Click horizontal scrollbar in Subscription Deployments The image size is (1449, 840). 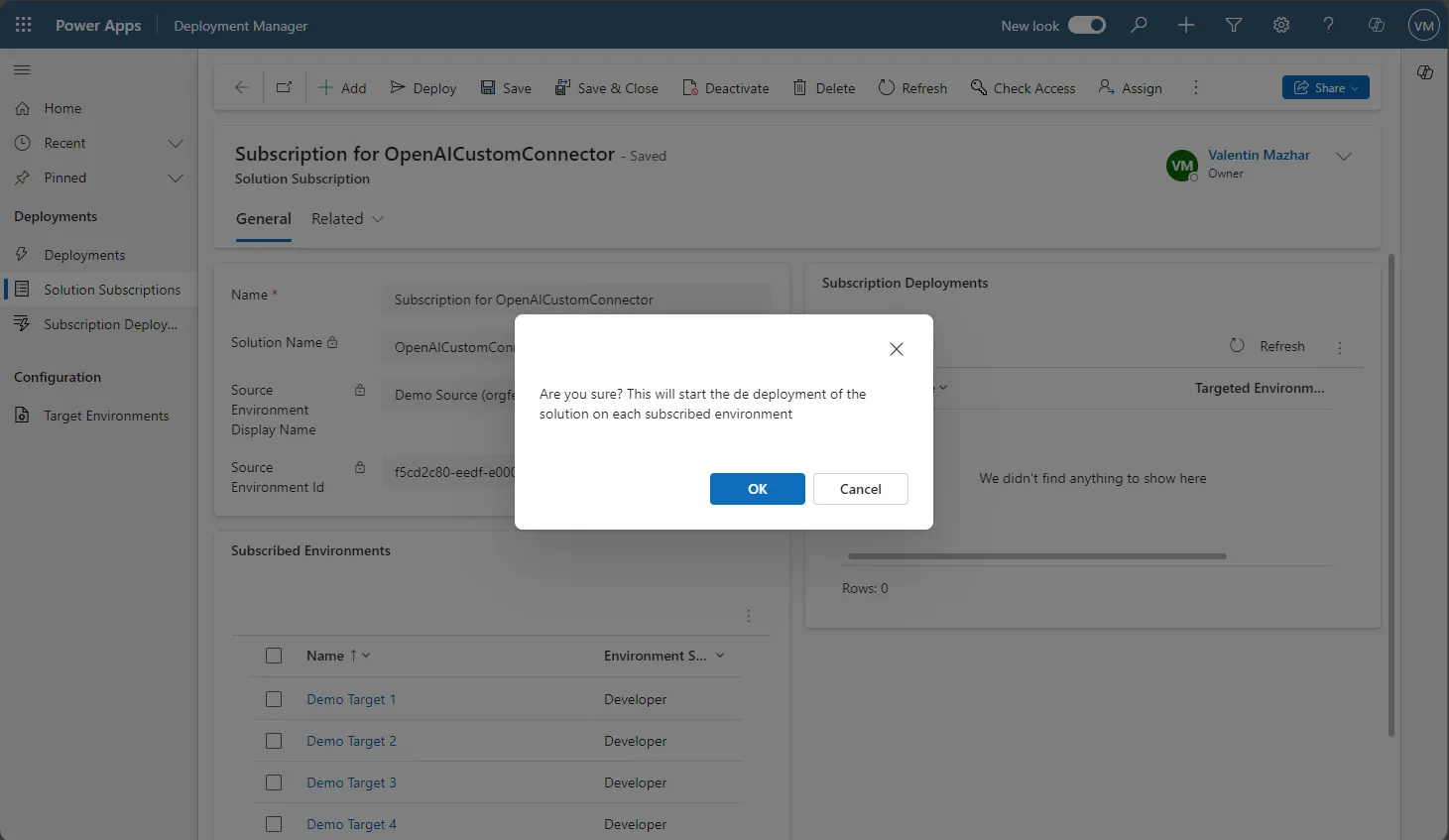(x=1037, y=556)
